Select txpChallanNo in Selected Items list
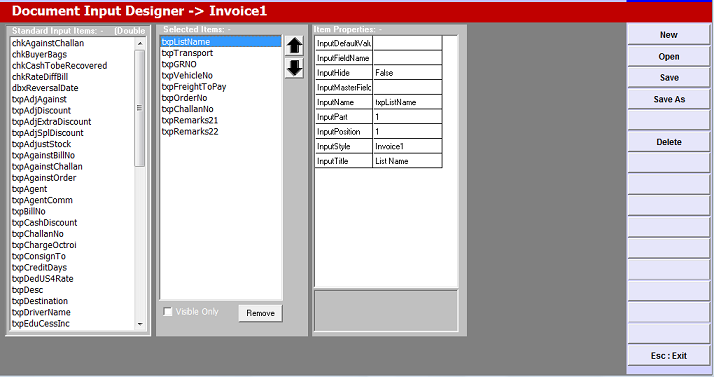Viewport: 714px width, 377px height. pos(220,109)
